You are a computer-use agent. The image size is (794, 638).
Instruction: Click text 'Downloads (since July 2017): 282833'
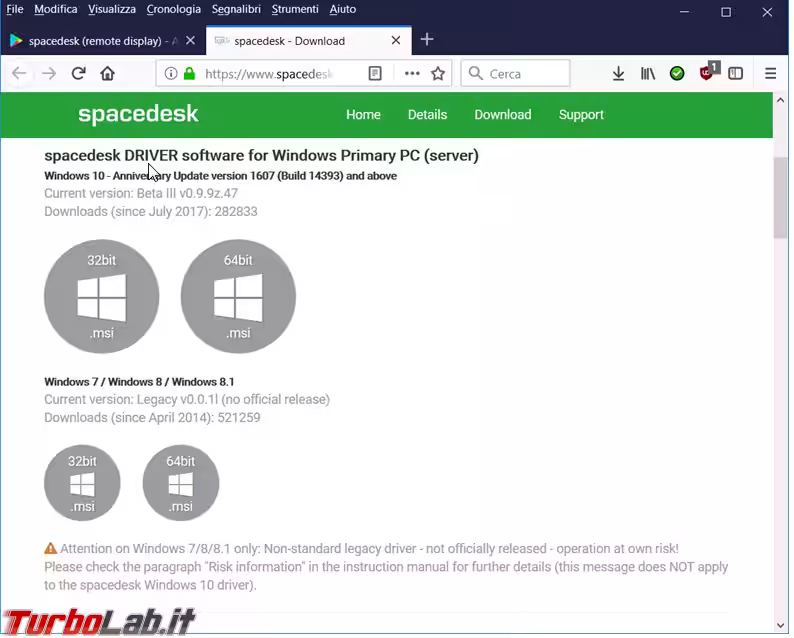151,212
